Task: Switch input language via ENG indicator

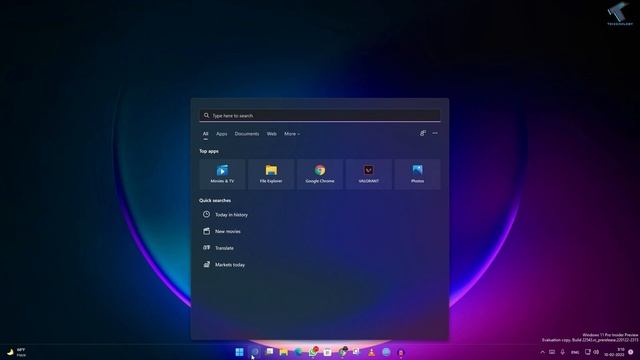Action: (x=575, y=352)
